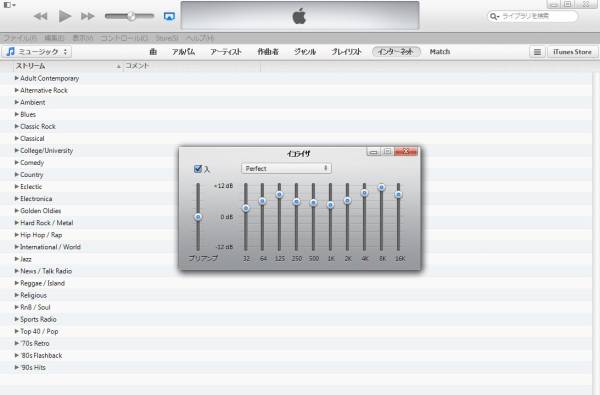Skip forward to the next track
The height and width of the screenshot is (395, 600).
pyautogui.click(x=88, y=16)
